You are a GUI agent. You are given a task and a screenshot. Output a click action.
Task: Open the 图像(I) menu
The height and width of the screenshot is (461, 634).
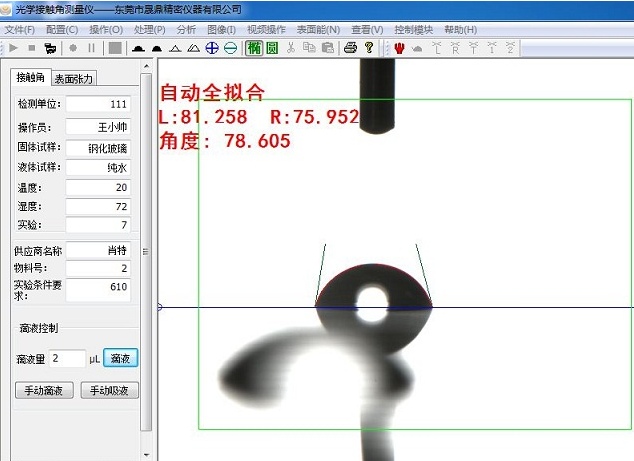222,30
